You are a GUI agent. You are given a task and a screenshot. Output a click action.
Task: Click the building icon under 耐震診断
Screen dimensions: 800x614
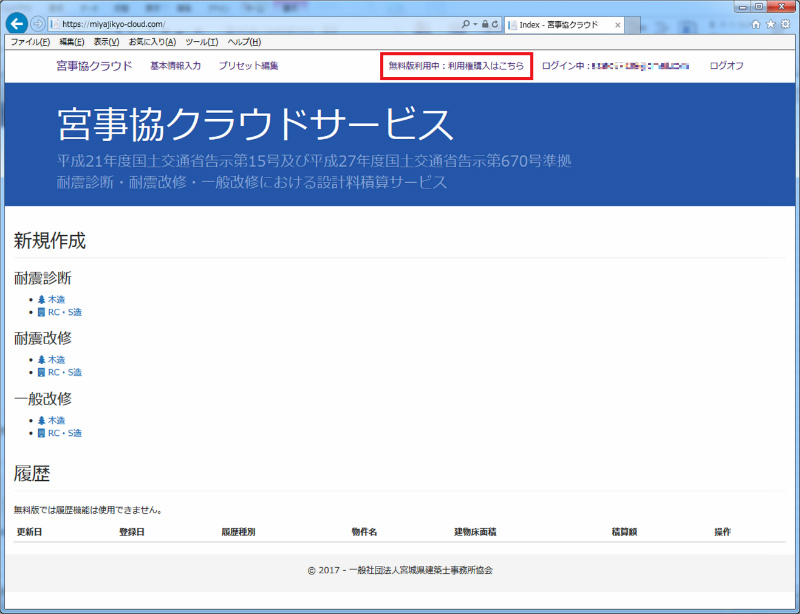point(41,312)
